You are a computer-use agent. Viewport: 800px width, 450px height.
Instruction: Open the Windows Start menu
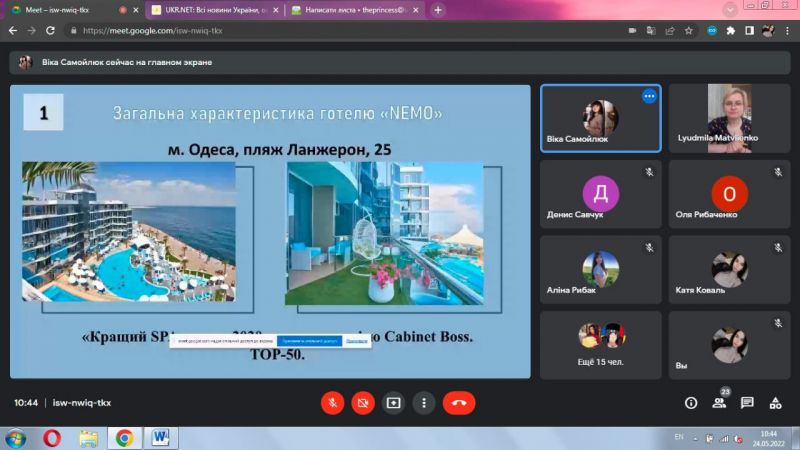[15, 439]
